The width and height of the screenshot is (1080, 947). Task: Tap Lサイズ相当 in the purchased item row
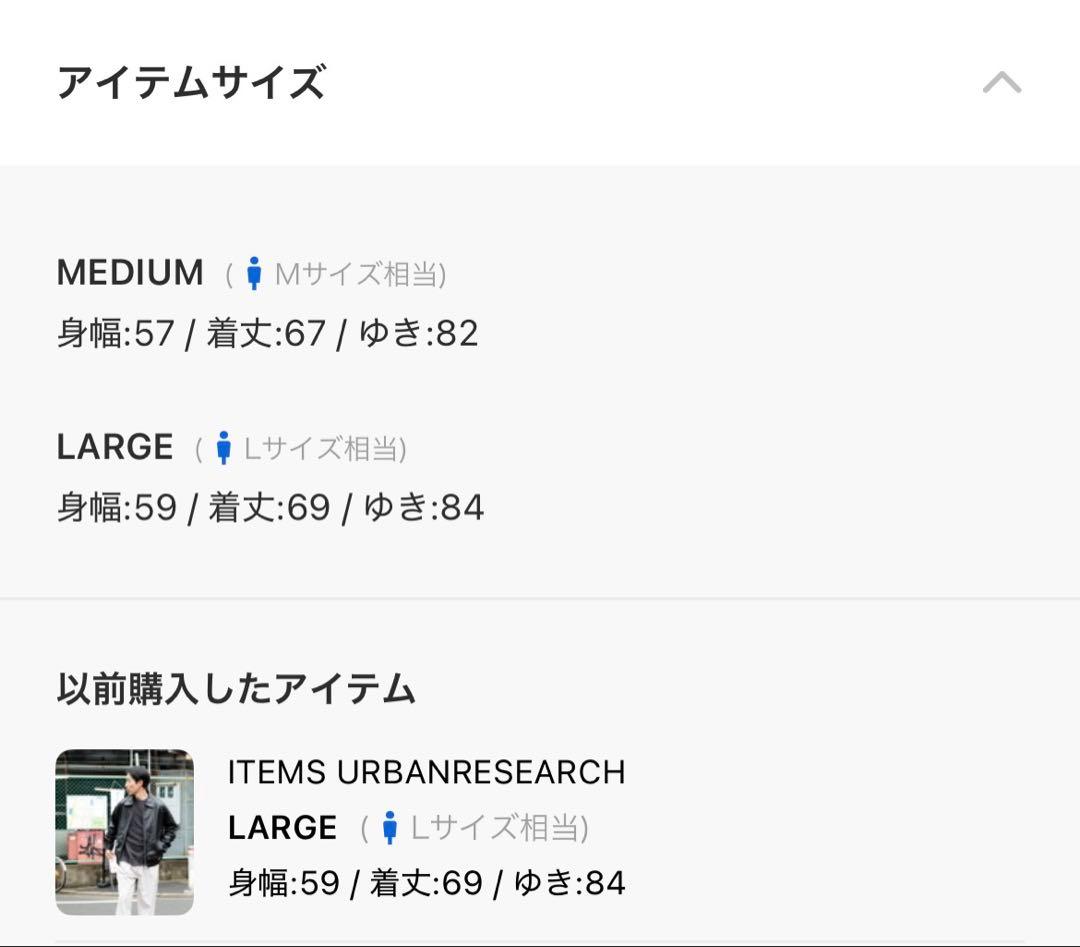point(495,828)
